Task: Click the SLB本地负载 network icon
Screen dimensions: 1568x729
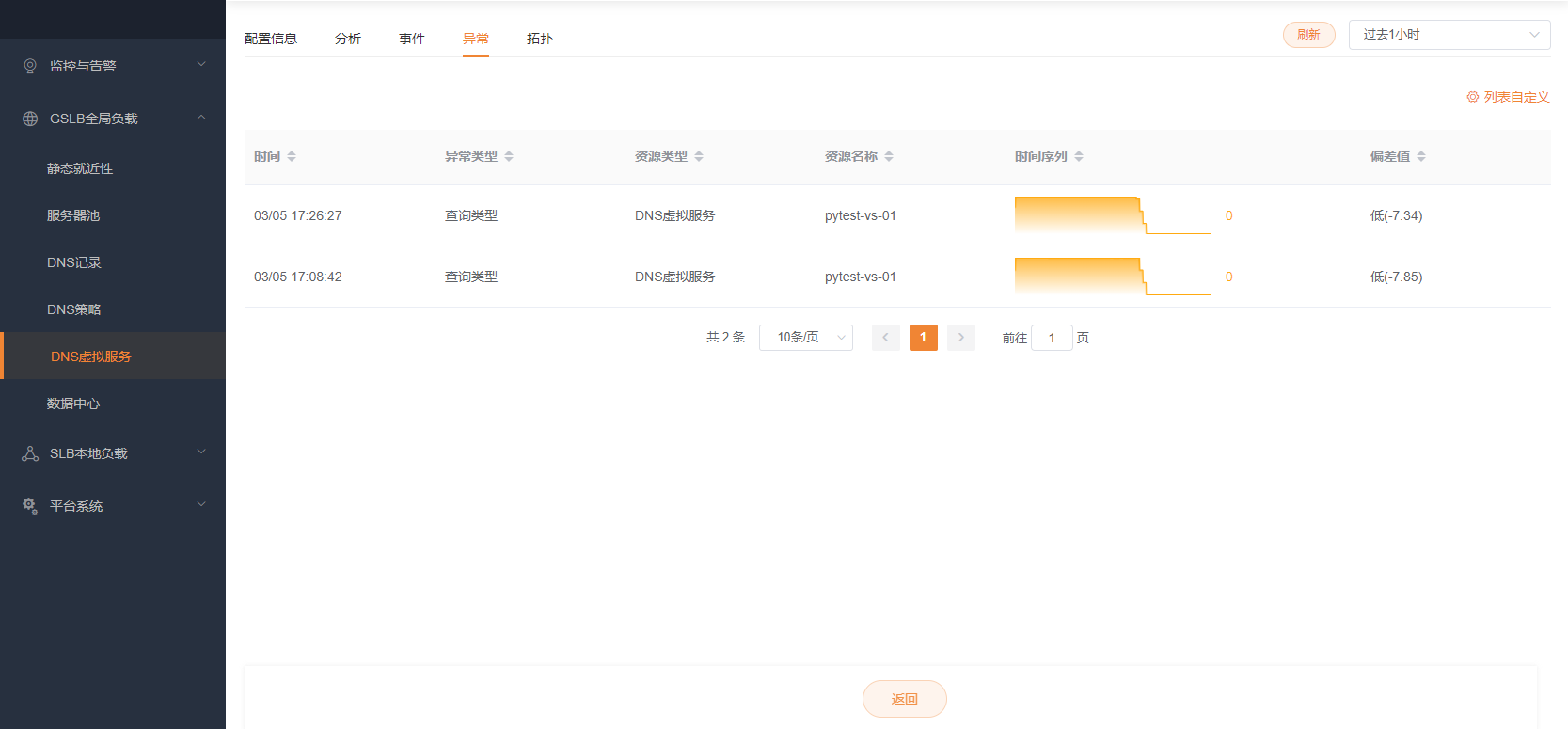Action: point(30,453)
